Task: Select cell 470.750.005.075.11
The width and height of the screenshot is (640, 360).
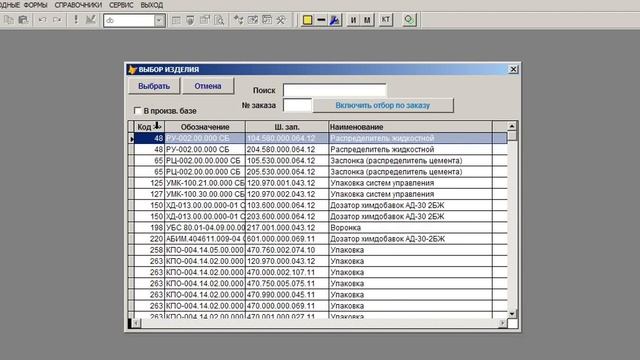Action: (x=287, y=283)
